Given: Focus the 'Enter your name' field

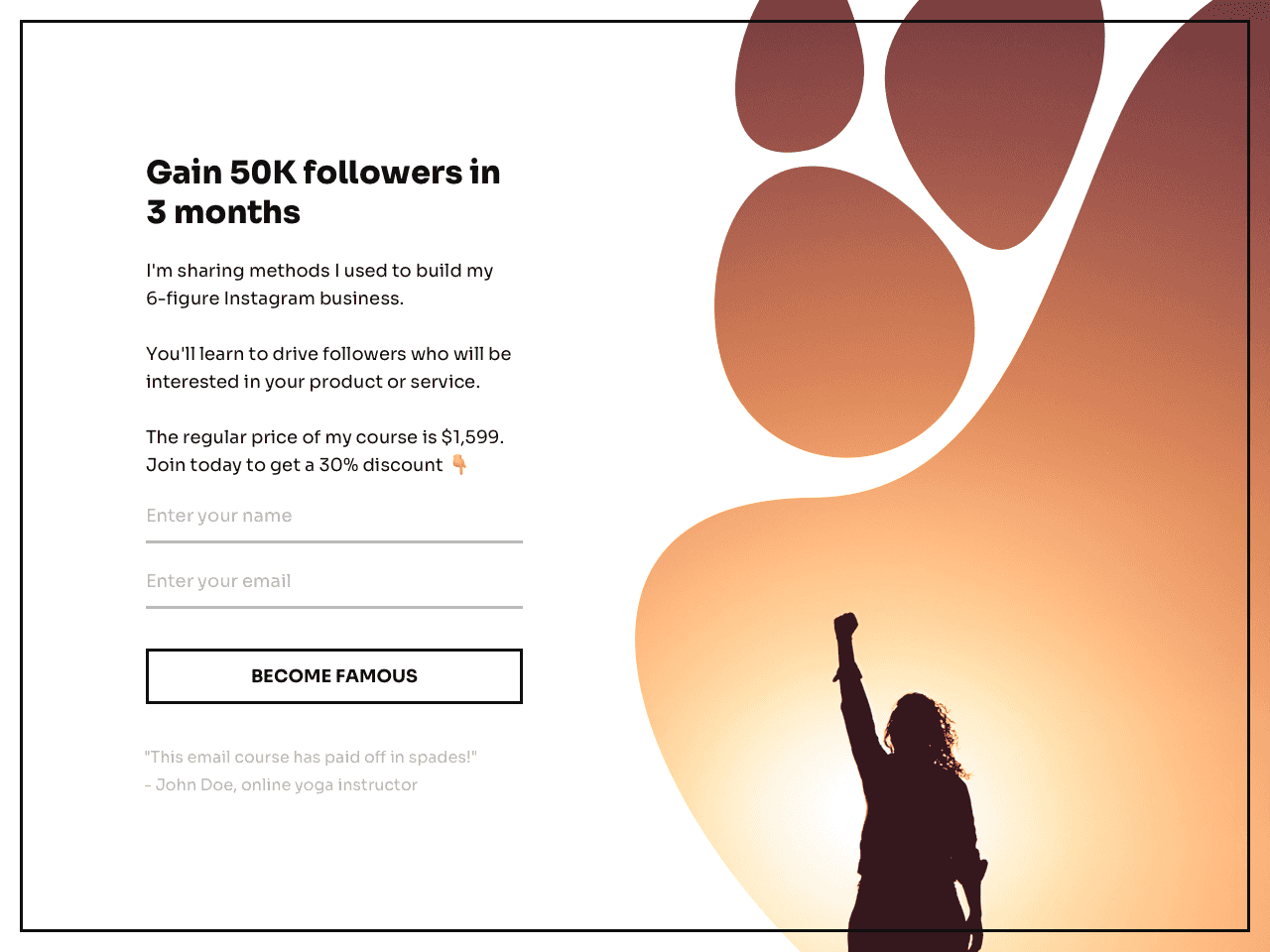Looking at the screenshot, I should (x=334, y=517).
